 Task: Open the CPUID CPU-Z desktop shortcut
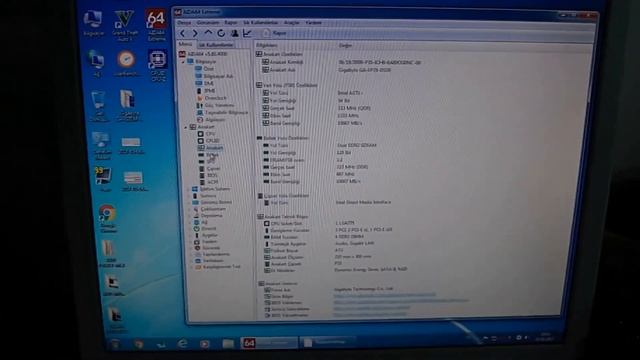(158, 65)
